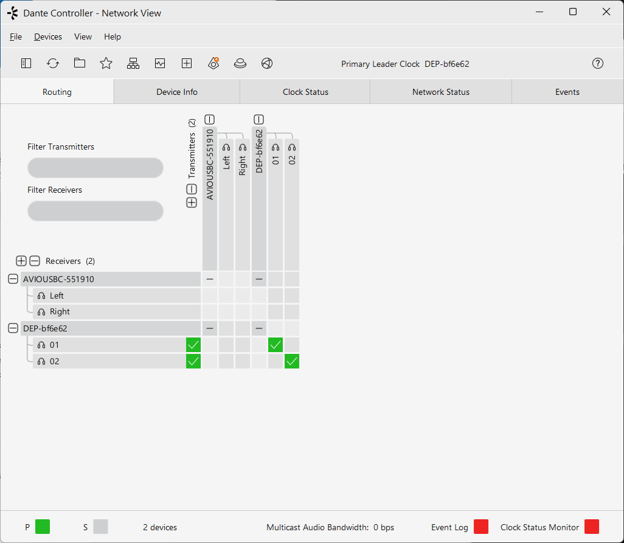
Task: Open the View menu
Action: 83,37
